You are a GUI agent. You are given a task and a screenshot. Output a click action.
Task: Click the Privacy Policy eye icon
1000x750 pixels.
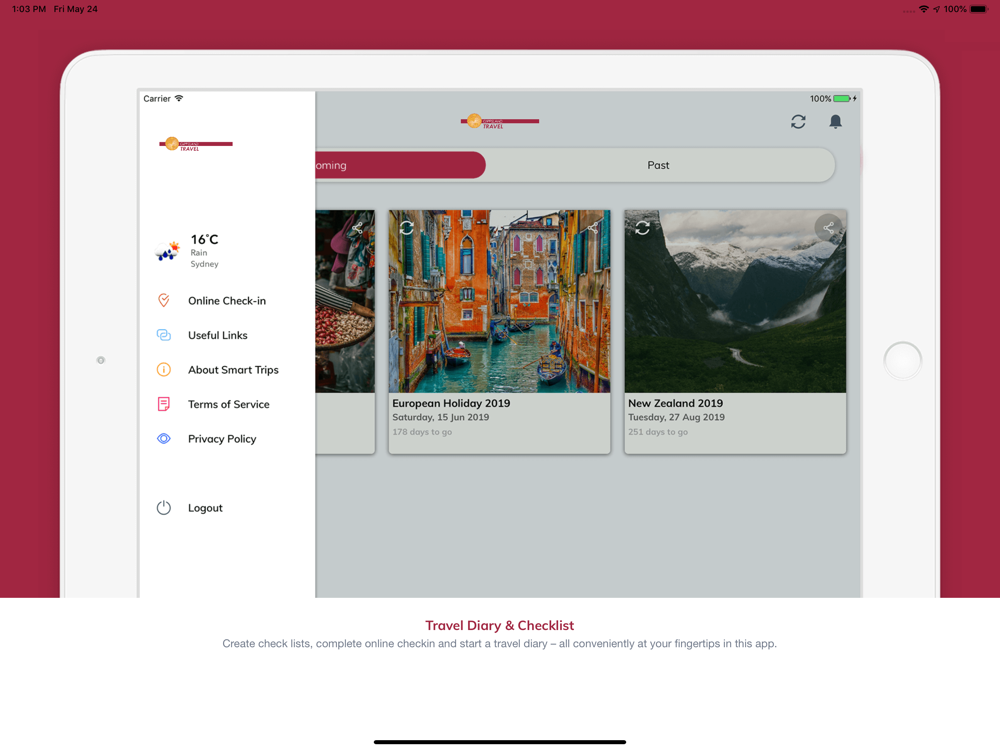click(164, 439)
